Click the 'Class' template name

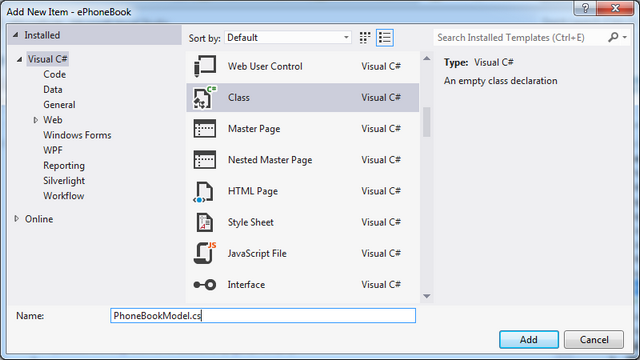(x=239, y=98)
